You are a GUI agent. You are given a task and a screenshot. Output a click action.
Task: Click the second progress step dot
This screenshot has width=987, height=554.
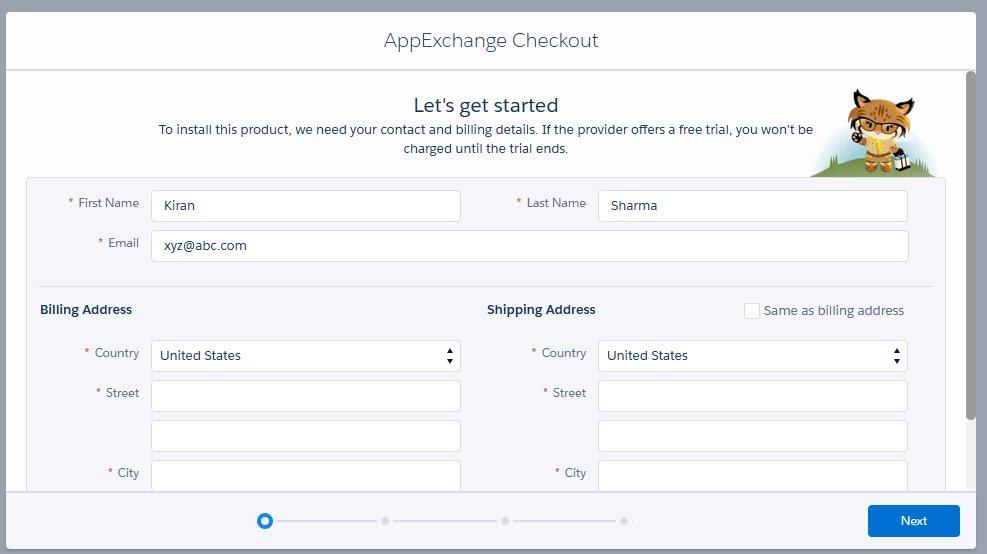click(385, 521)
